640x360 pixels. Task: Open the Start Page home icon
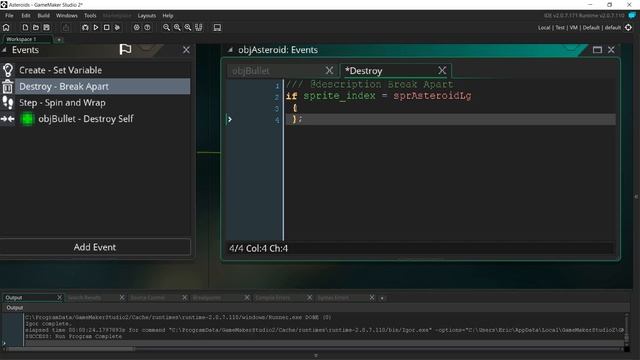coord(6,28)
